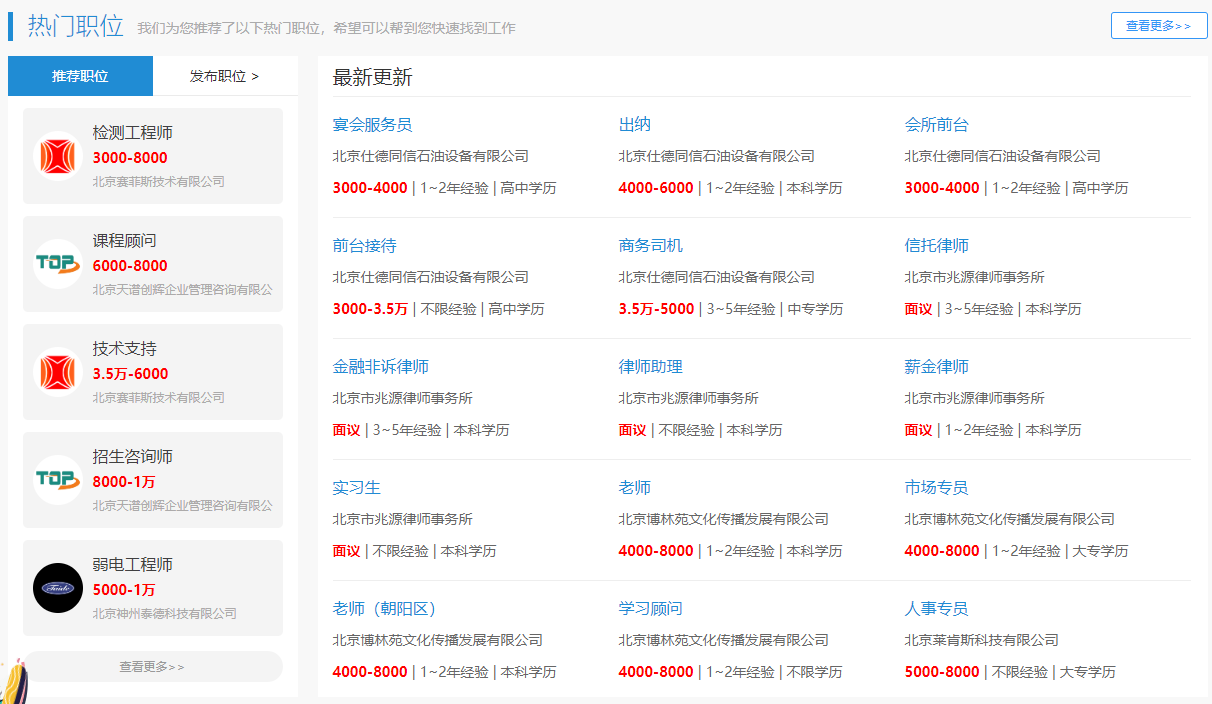Open the 出纳 job listing
The height and width of the screenshot is (704, 1212).
[634, 125]
